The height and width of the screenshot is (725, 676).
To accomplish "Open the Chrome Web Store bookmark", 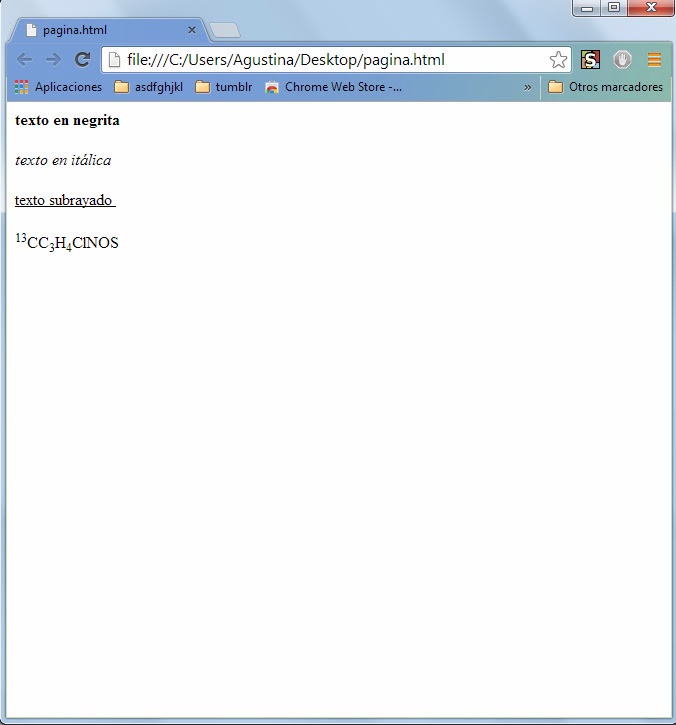I will pos(333,87).
